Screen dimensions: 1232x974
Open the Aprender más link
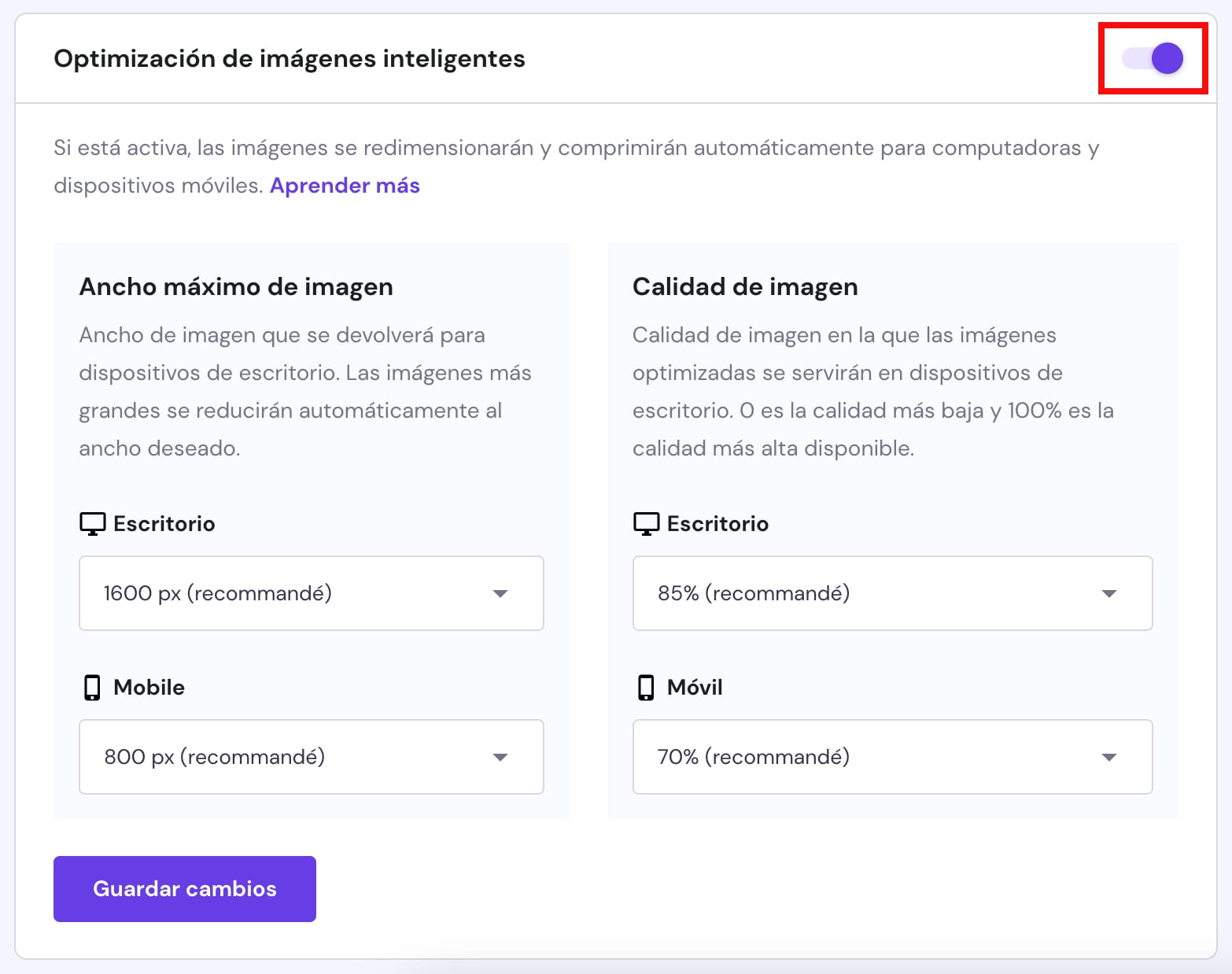tap(345, 186)
